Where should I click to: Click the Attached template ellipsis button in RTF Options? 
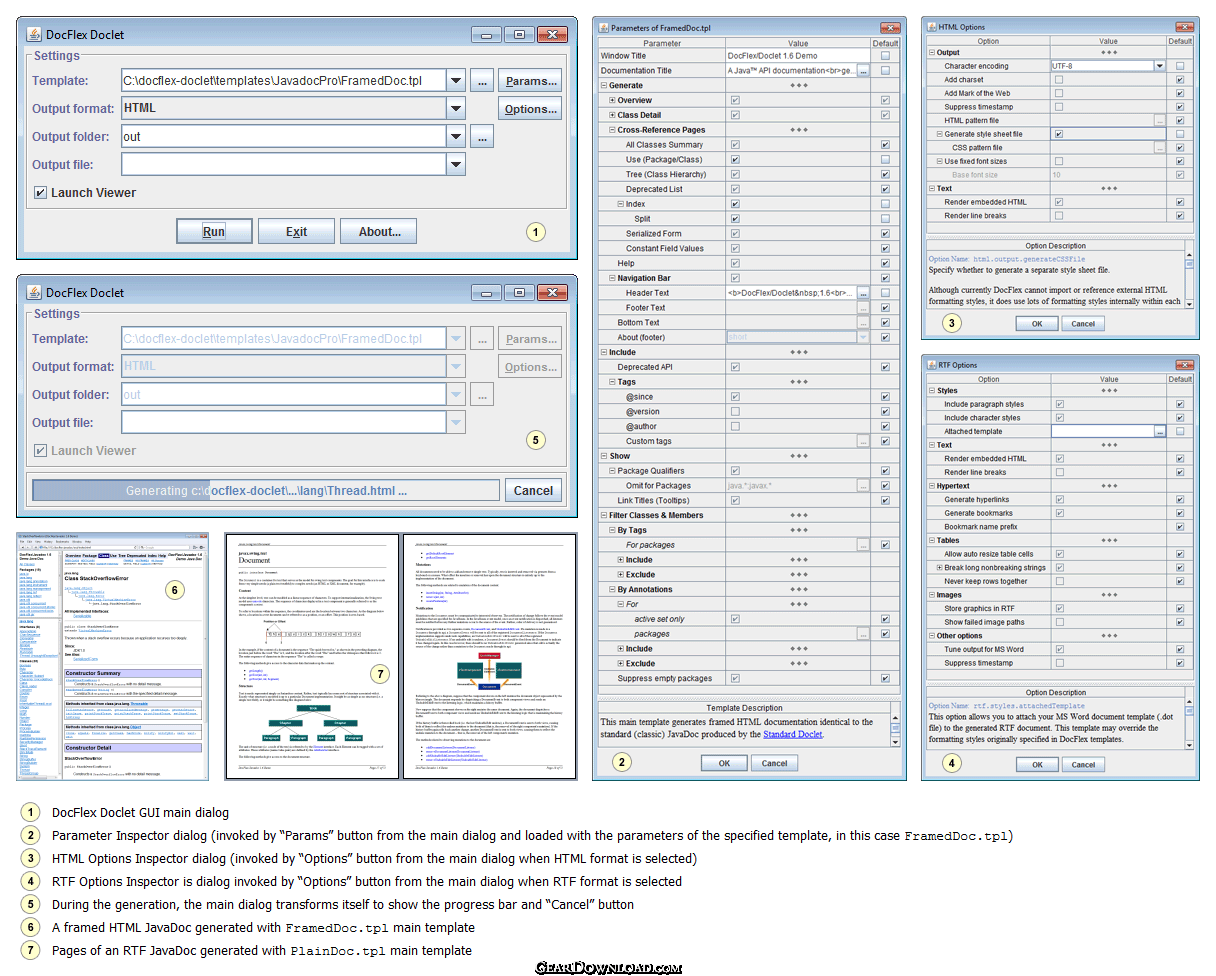[1160, 431]
